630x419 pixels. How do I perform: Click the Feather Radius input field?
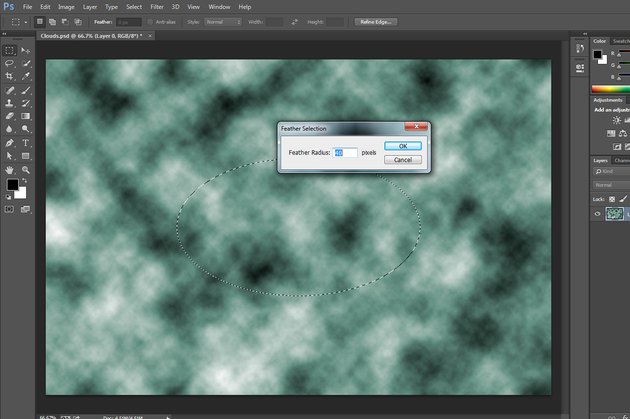coord(345,153)
